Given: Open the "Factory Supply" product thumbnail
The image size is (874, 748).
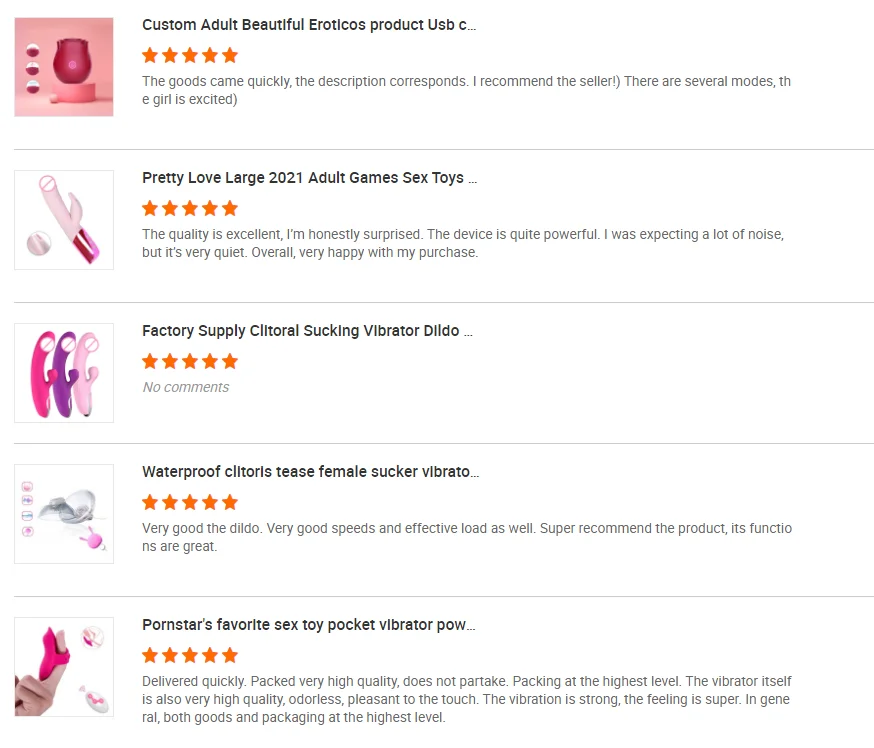Looking at the screenshot, I should pyautogui.click(x=64, y=373).
